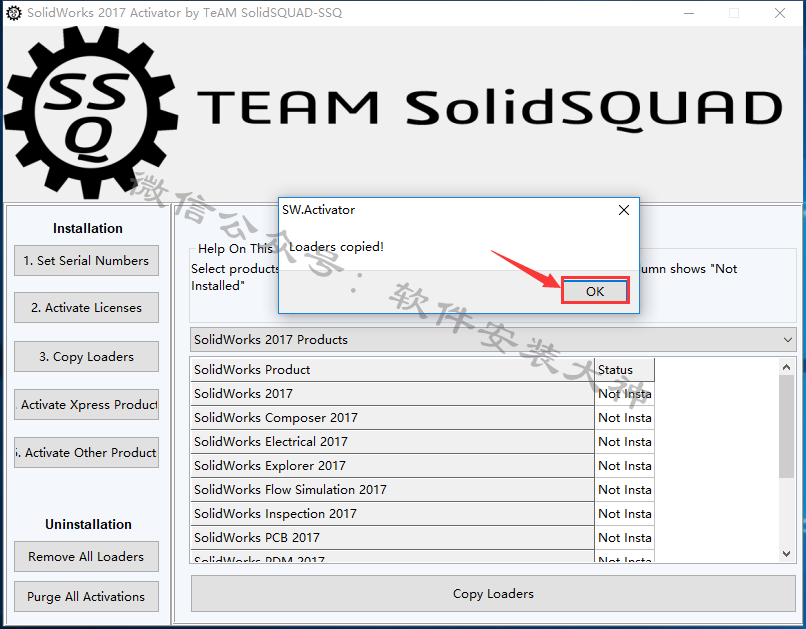Click the product list scroll down arrow
The width and height of the screenshot is (806, 629).
[786, 553]
